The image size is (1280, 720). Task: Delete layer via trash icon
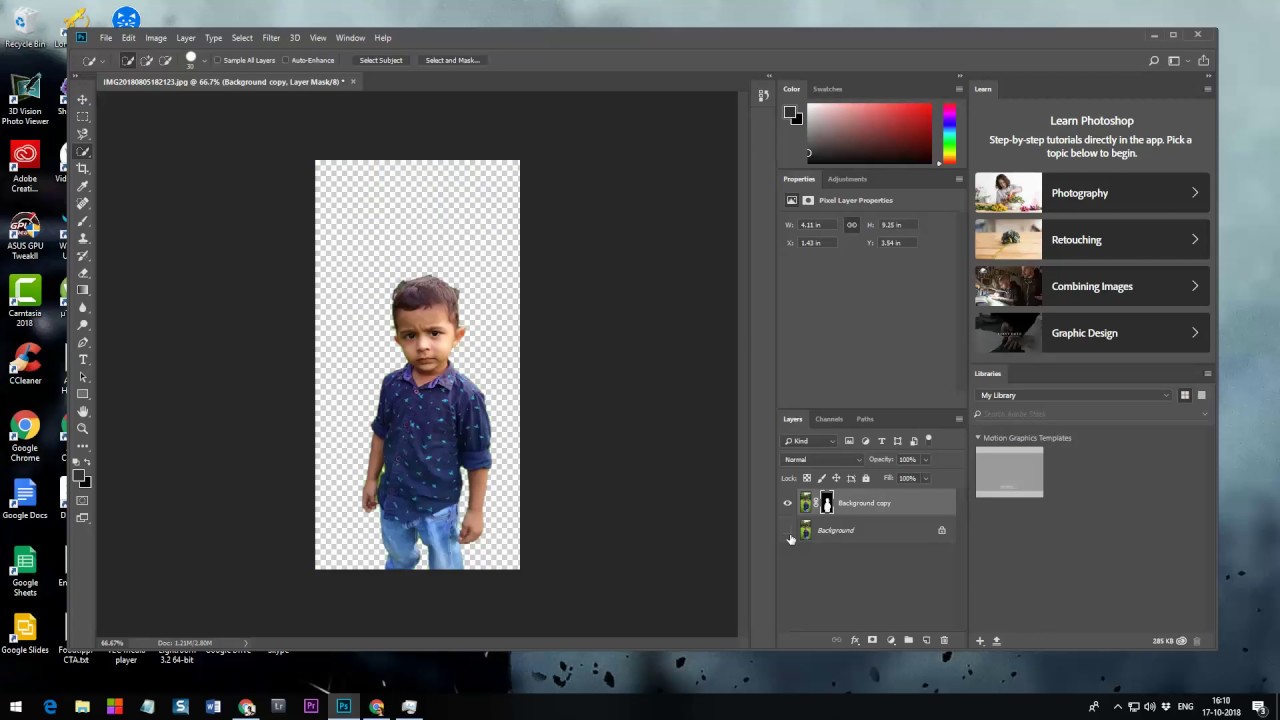(944, 640)
